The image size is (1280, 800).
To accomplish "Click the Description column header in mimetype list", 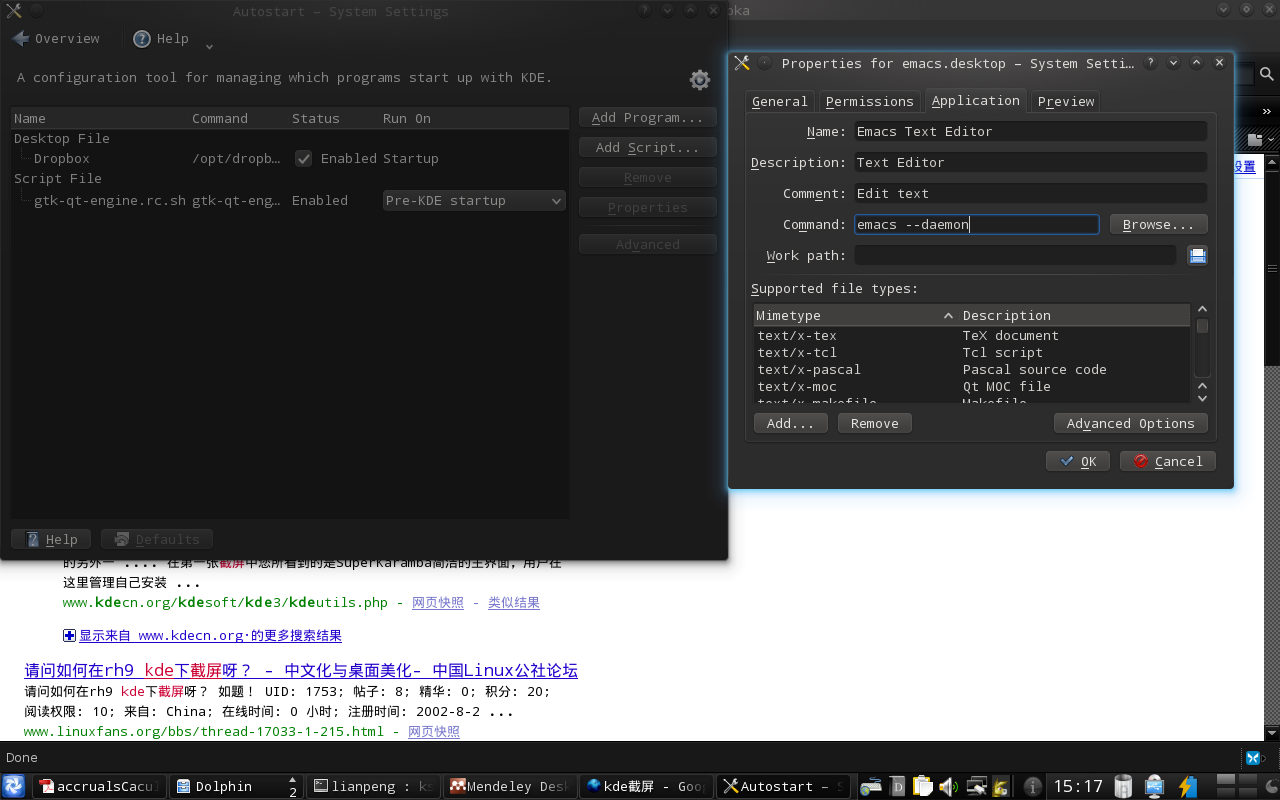I will tap(1074, 316).
